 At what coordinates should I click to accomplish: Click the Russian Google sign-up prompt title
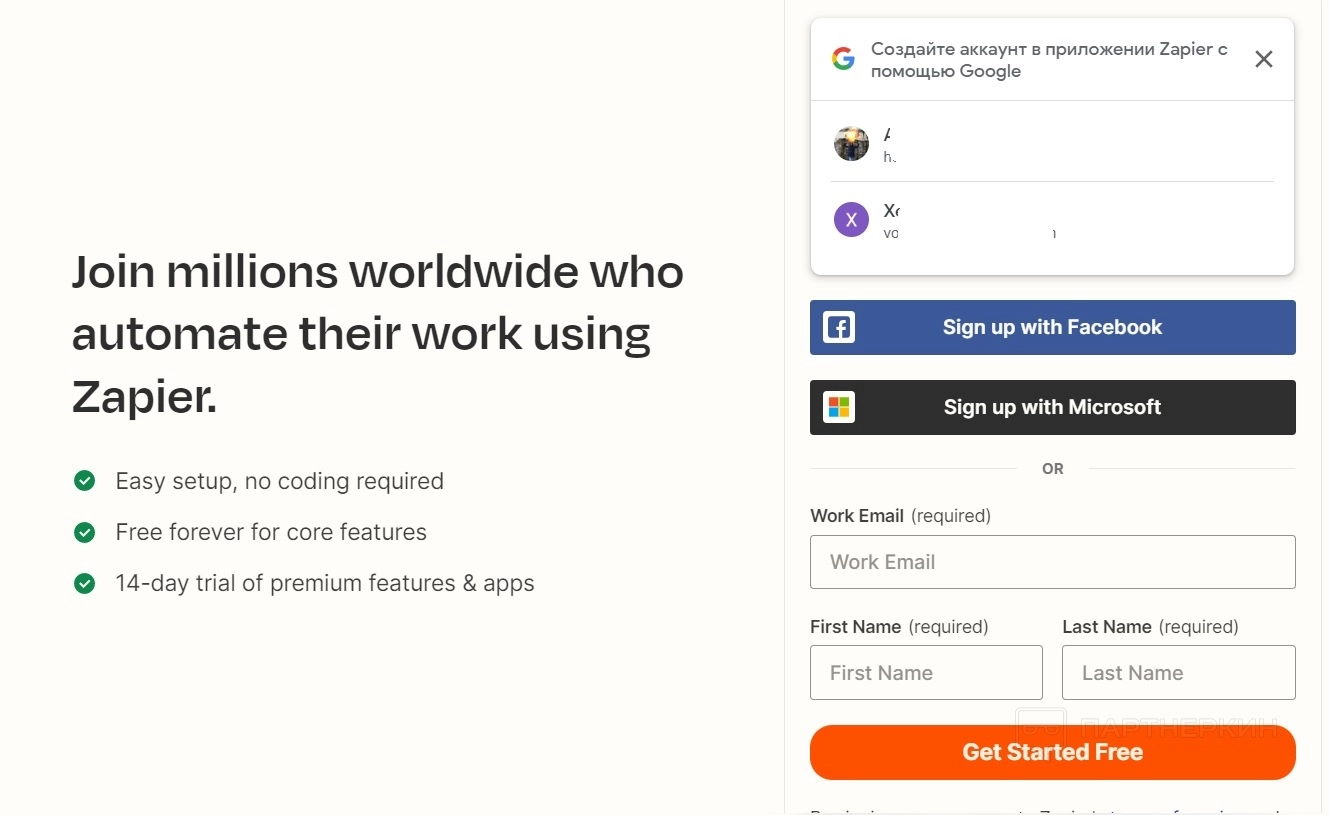coord(1049,60)
